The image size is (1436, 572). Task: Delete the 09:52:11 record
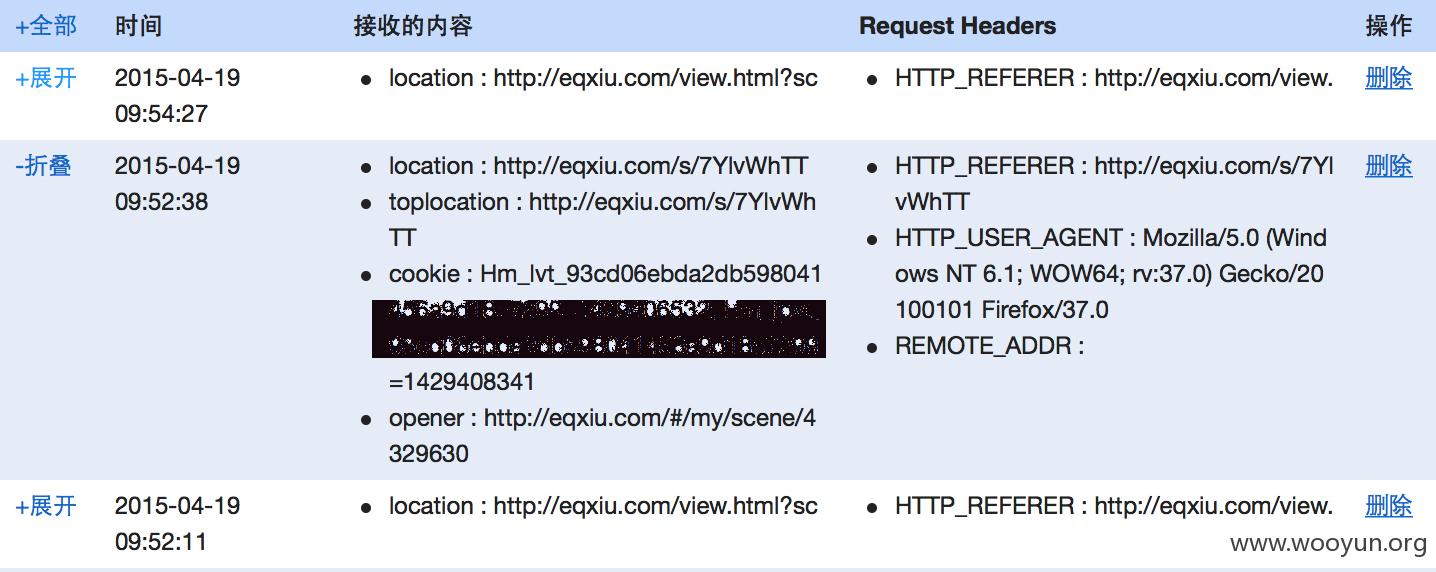(x=1389, y=506)
